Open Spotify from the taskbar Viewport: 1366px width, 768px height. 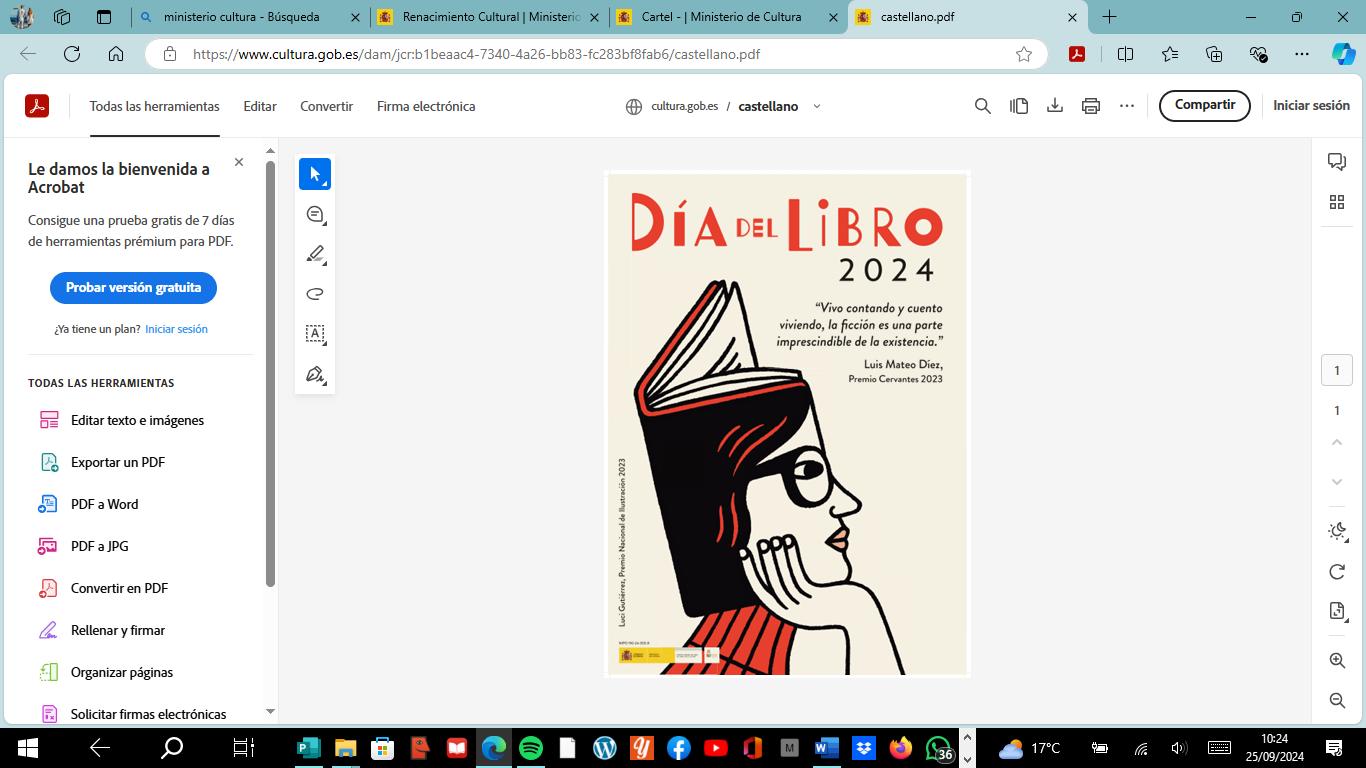(x=531, y=748)
